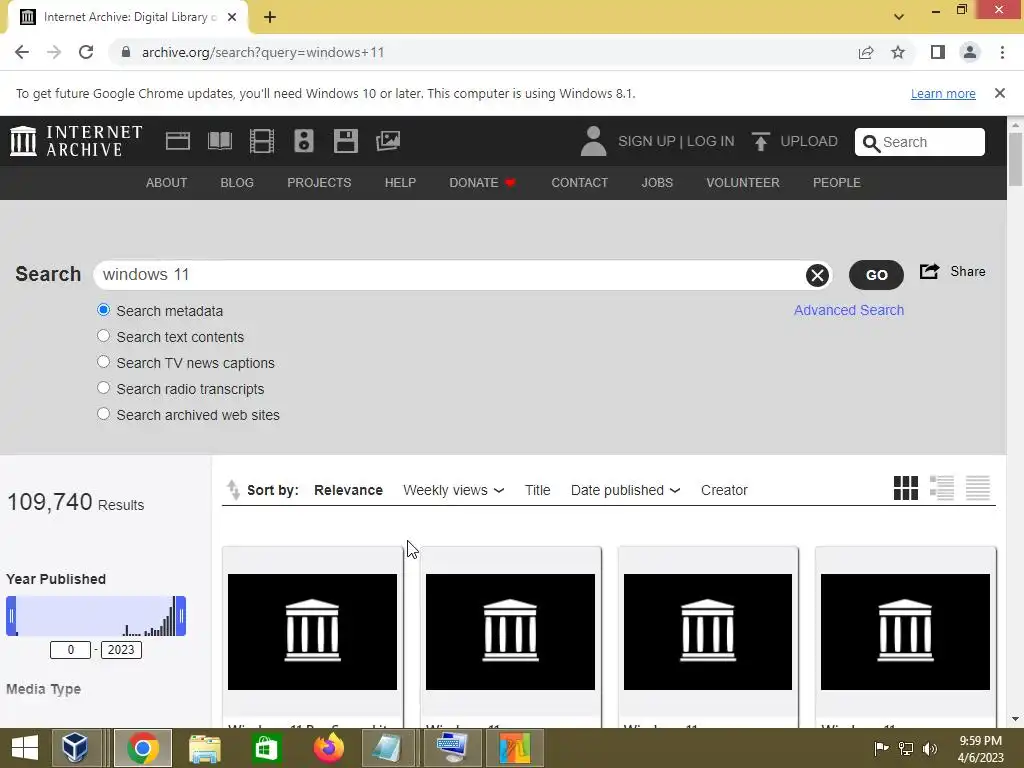Select Search archived web sites option
Screen dimensions: 1024x768
point(103,415)
